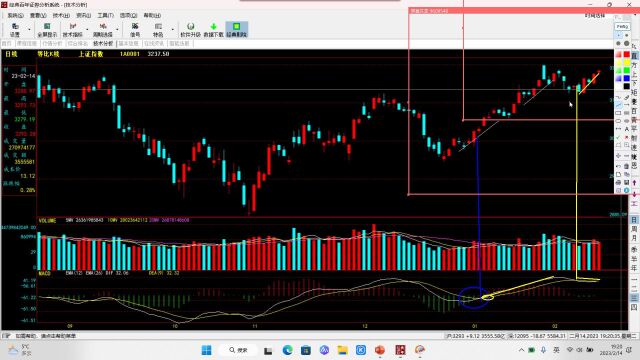The width and height of the screenshot is (640, 360).
Task: Switch chart period to 周 weekly
Action: click(634, 229)
